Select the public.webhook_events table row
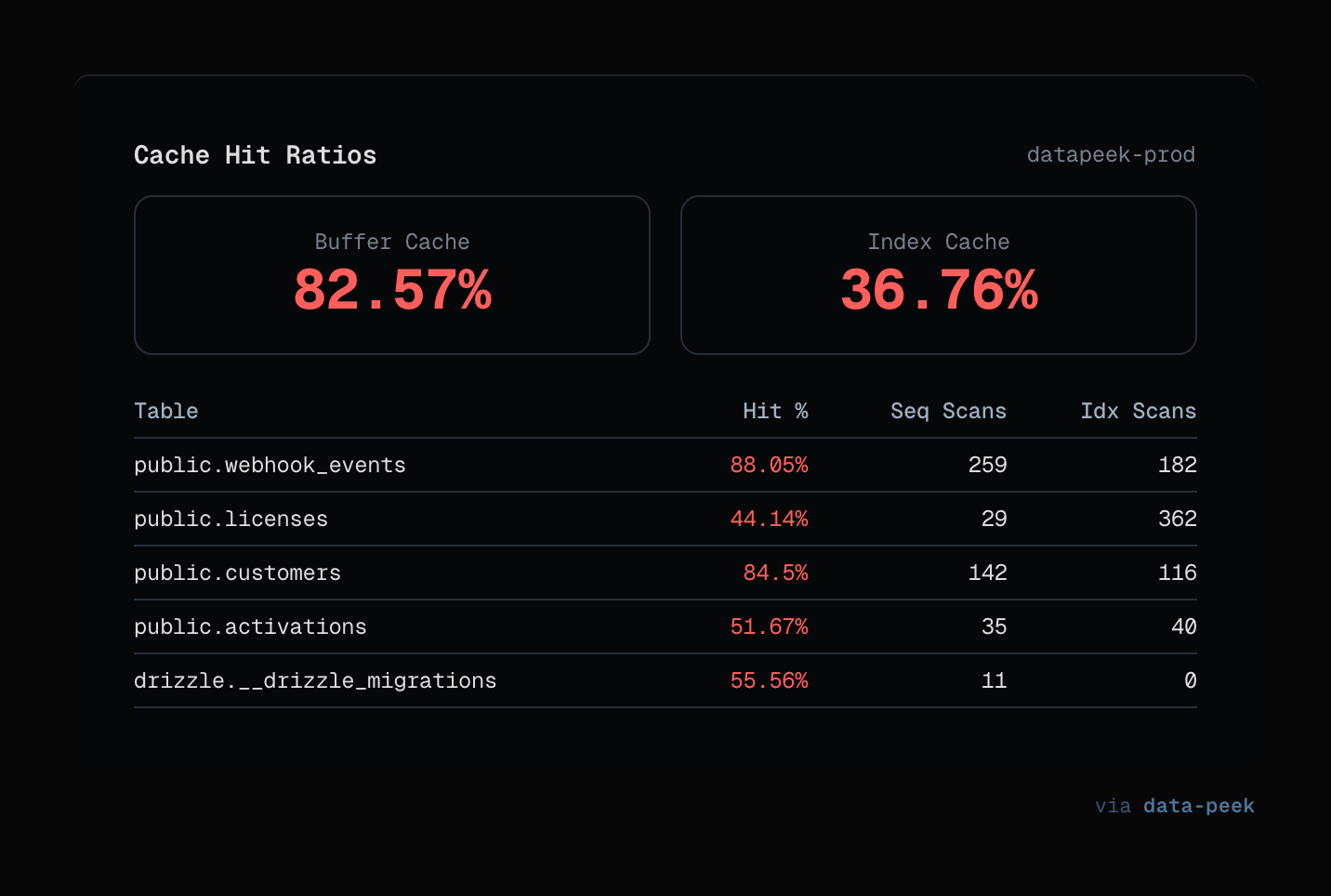 [x=270, y=465]
